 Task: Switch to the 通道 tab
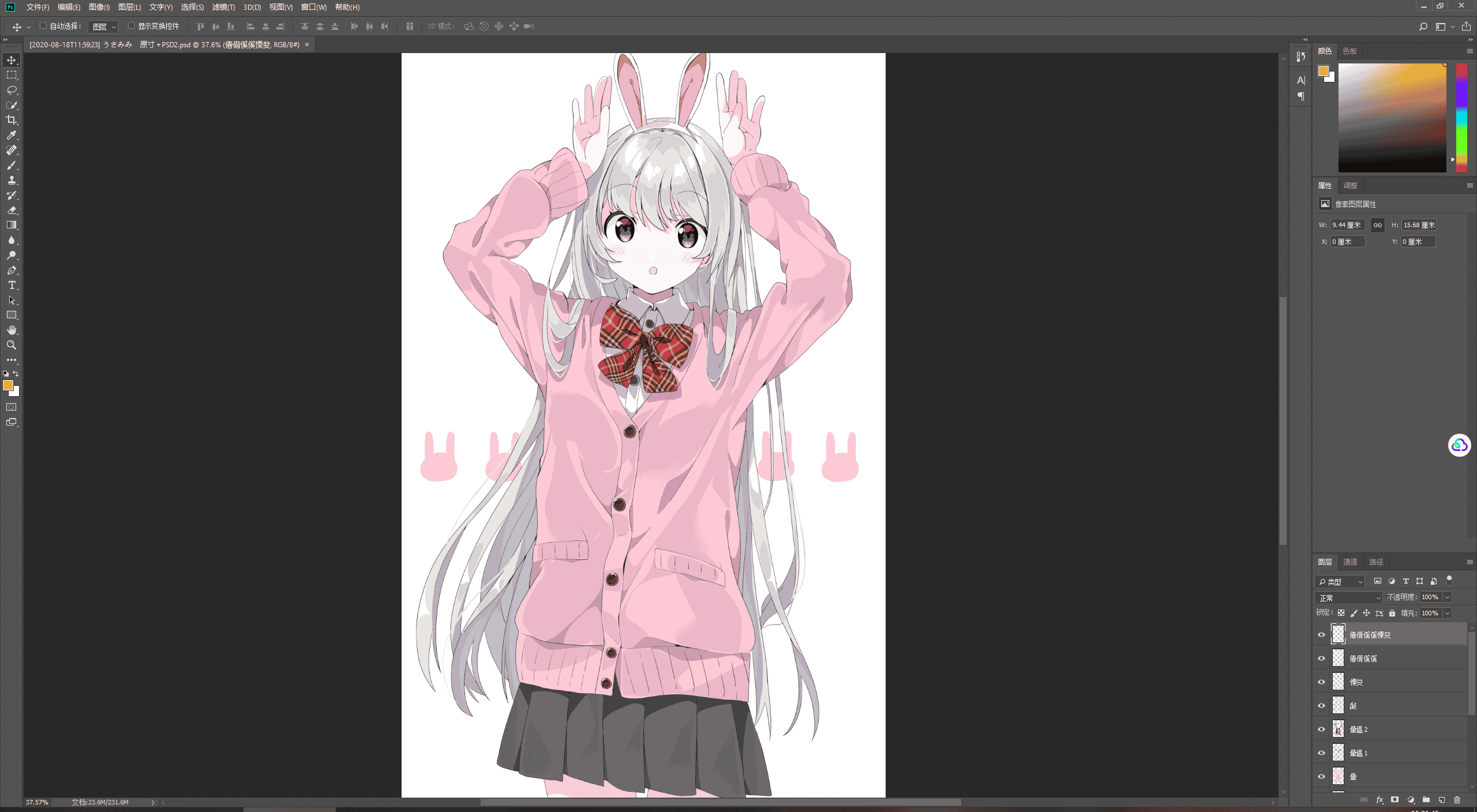[1349, 562]
